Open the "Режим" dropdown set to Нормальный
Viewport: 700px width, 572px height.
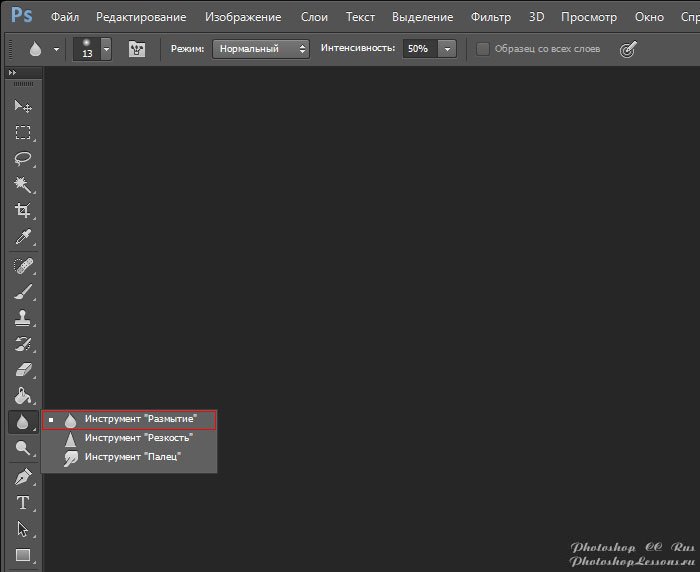point(260,49)
